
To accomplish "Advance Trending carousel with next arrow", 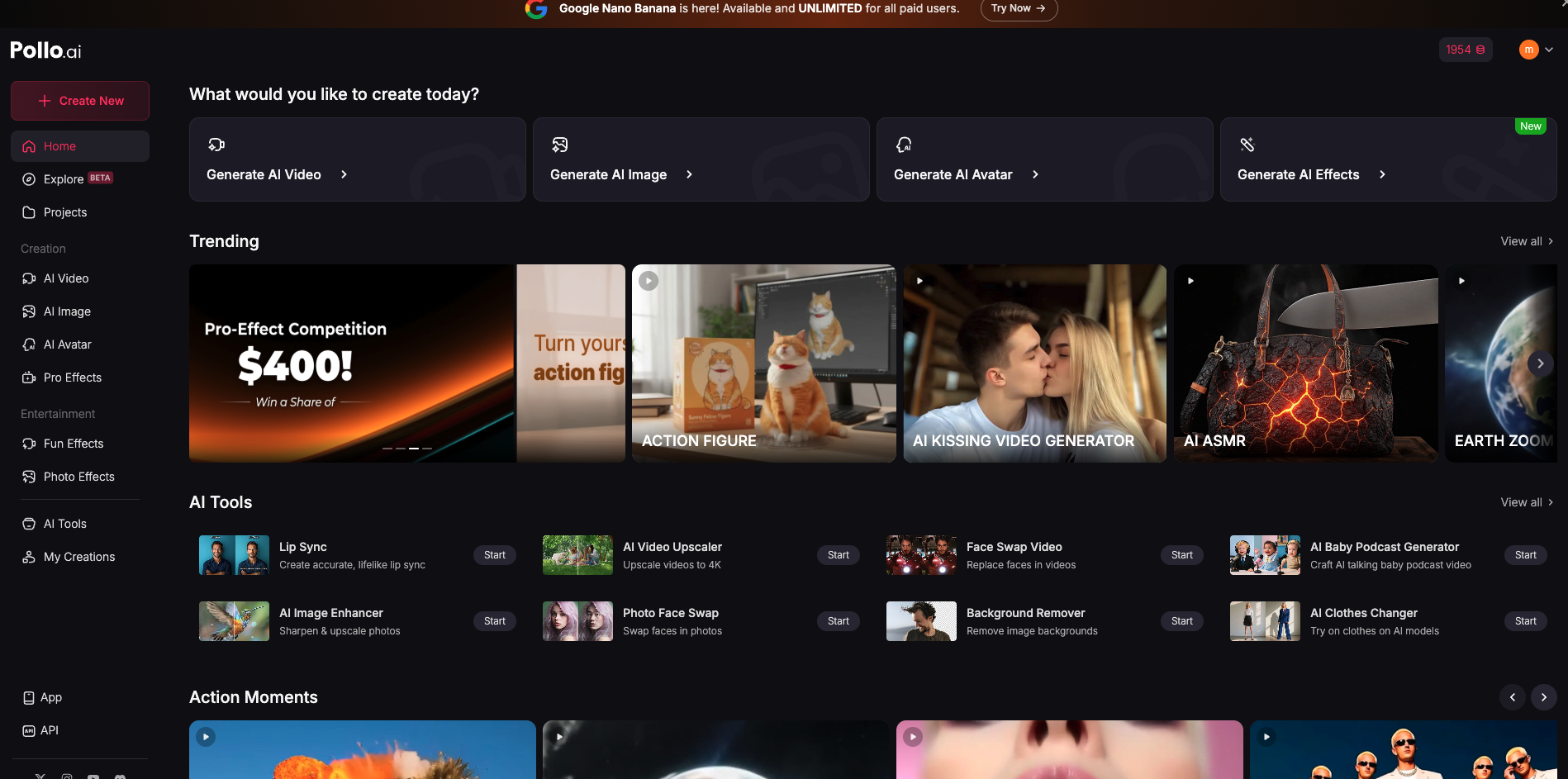I will click(x=1541, y=363).
